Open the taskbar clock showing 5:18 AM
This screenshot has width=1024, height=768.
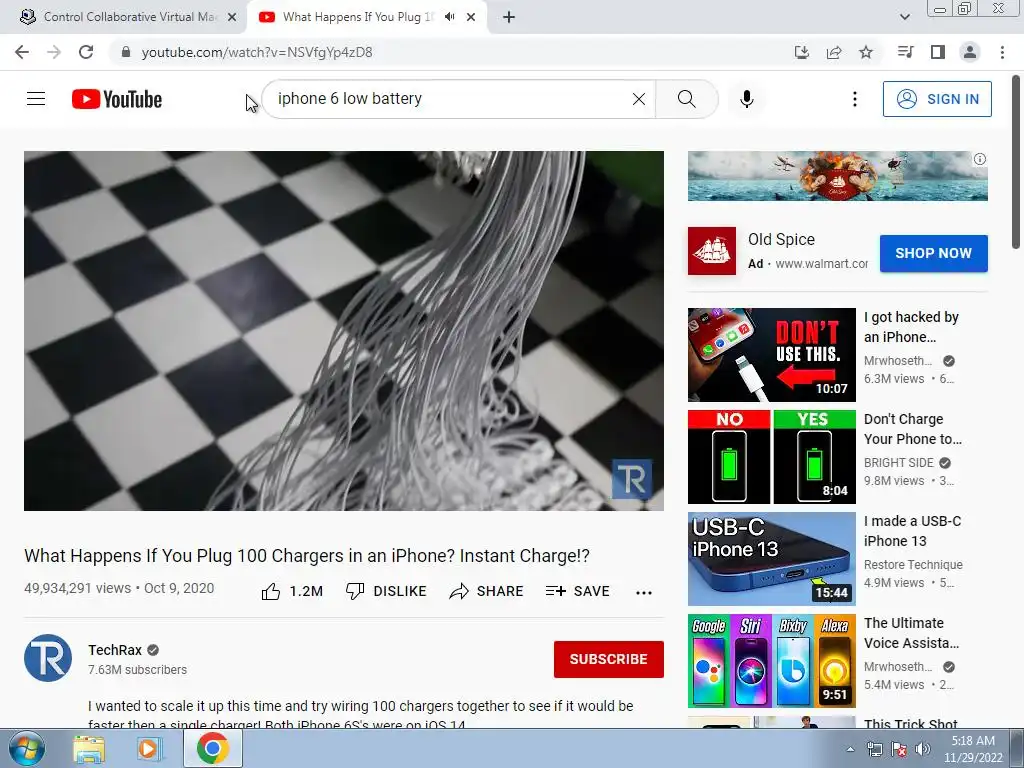(x=973, y=748)
